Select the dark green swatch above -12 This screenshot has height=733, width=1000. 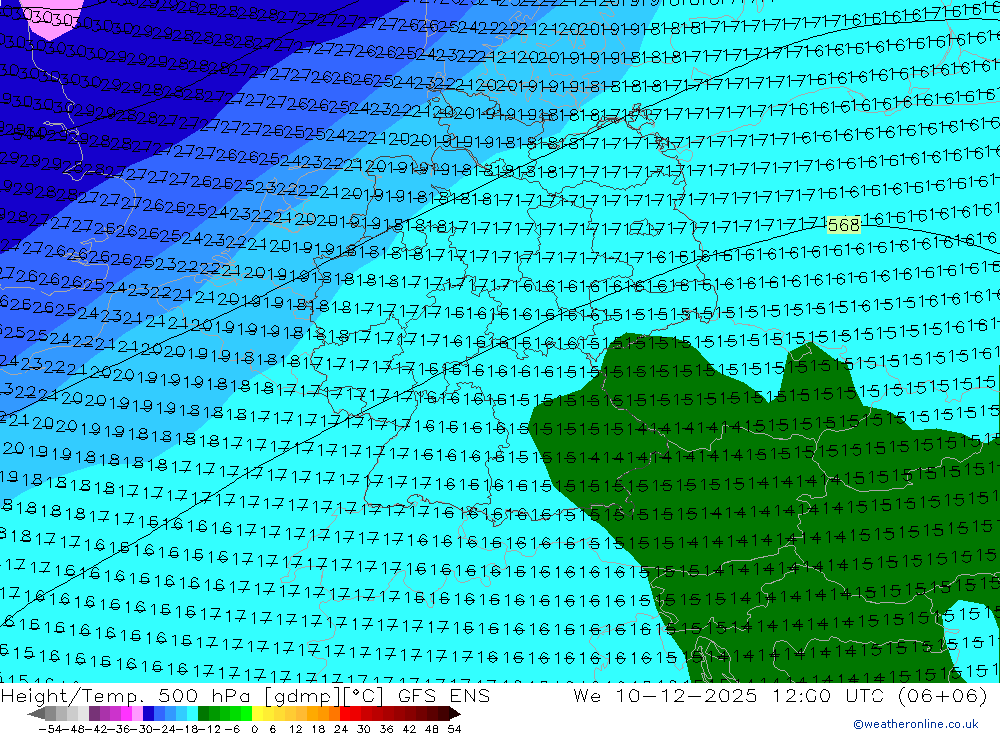(x=203, y=713)
